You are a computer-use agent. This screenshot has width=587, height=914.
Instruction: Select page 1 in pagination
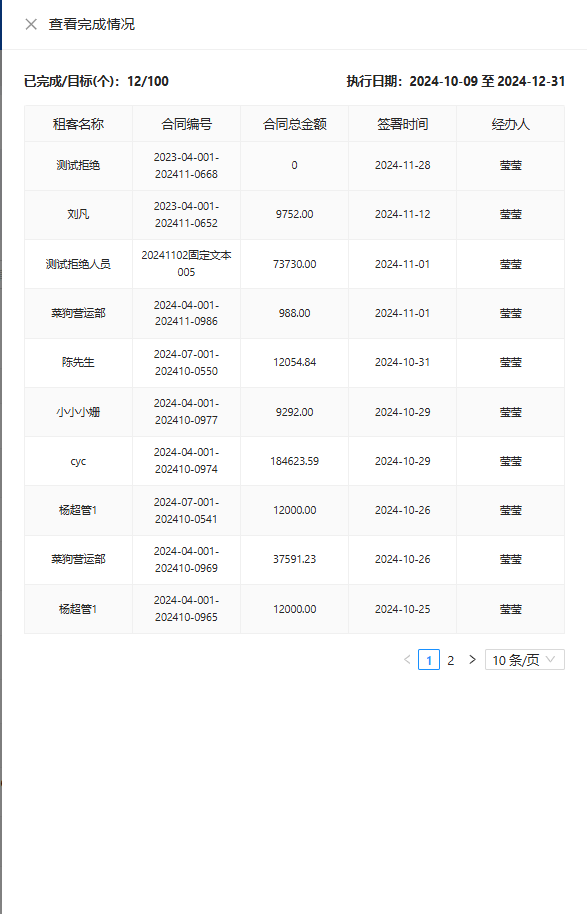click(x=429, y=660)
